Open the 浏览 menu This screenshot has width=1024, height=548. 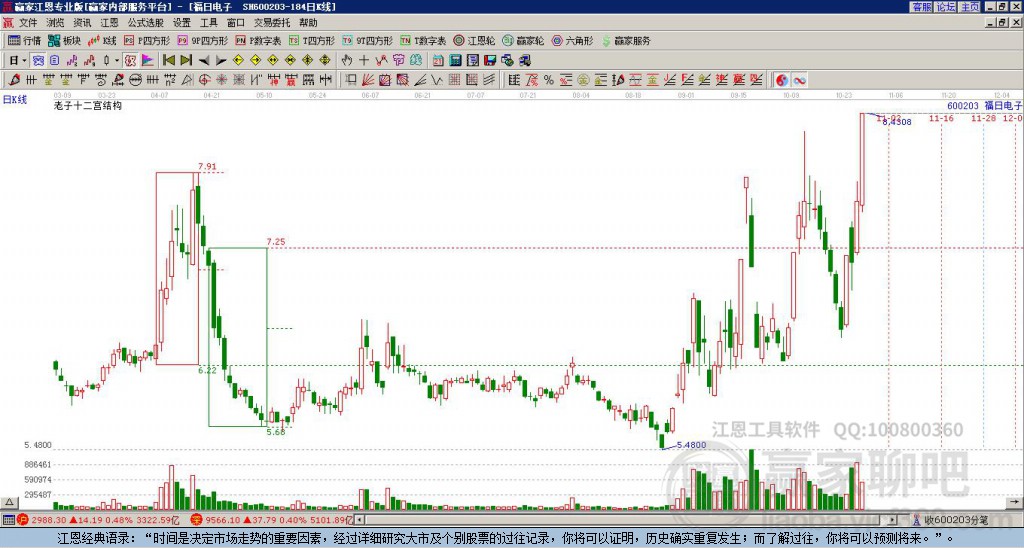[55, 23]
